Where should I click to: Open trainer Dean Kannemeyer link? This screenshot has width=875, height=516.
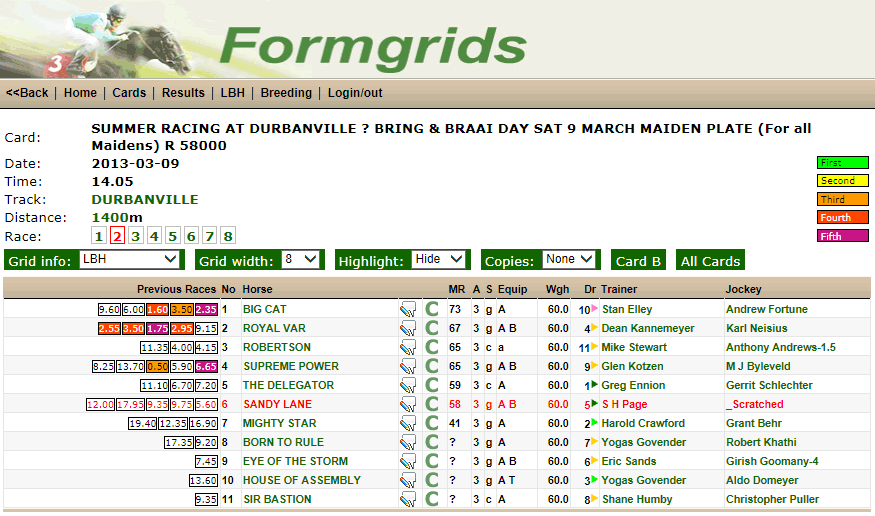pos(648,328)
